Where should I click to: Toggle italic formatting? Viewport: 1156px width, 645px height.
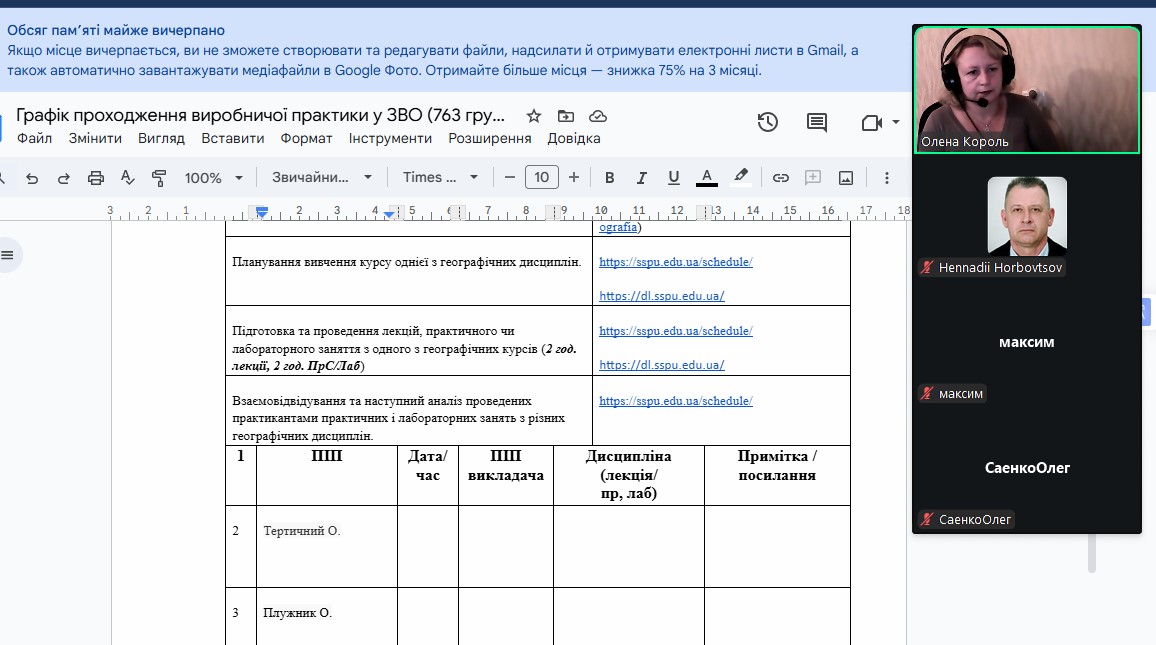642,178
